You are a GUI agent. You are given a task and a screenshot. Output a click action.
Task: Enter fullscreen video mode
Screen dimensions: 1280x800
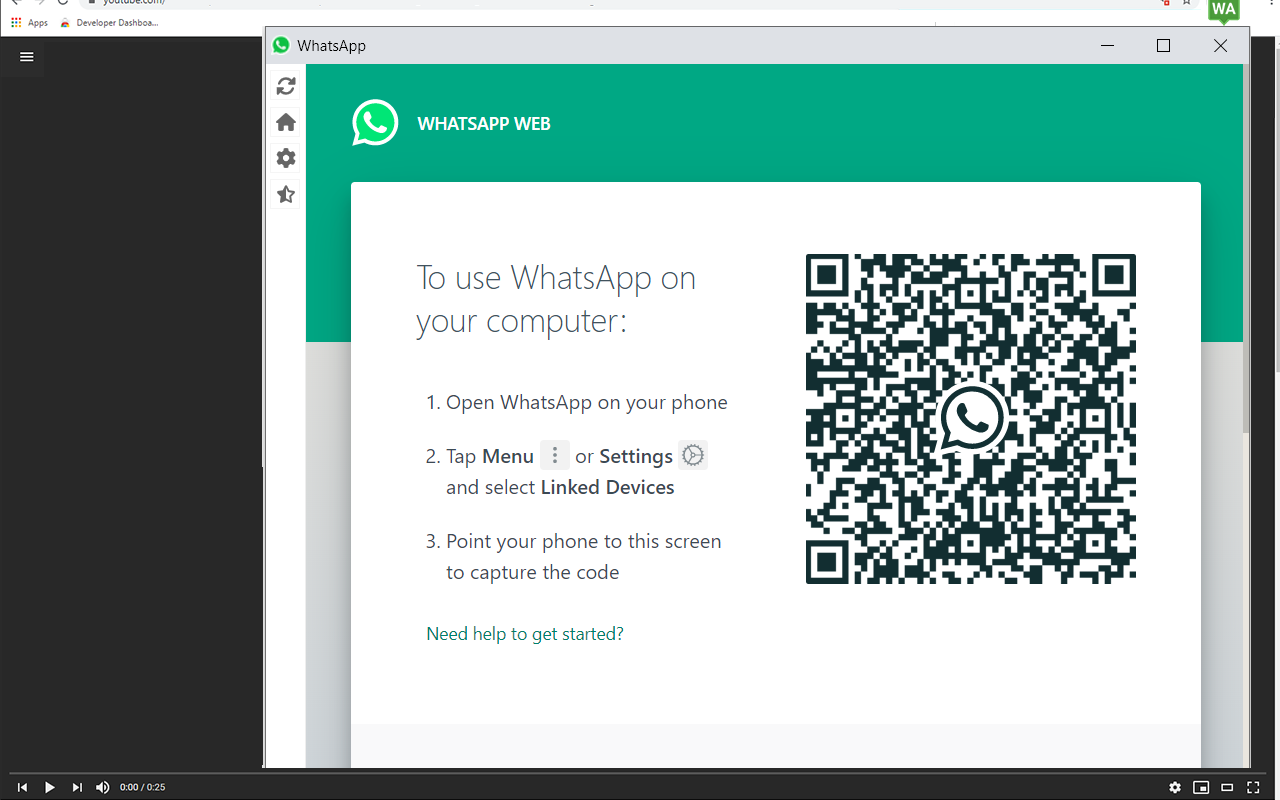point(1253,788)
